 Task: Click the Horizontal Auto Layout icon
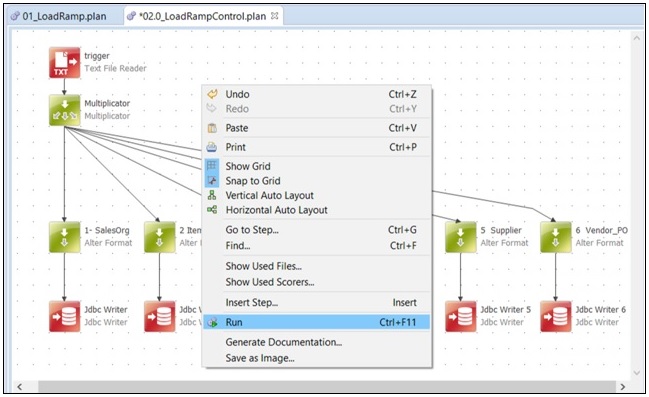tap(212, 209)
